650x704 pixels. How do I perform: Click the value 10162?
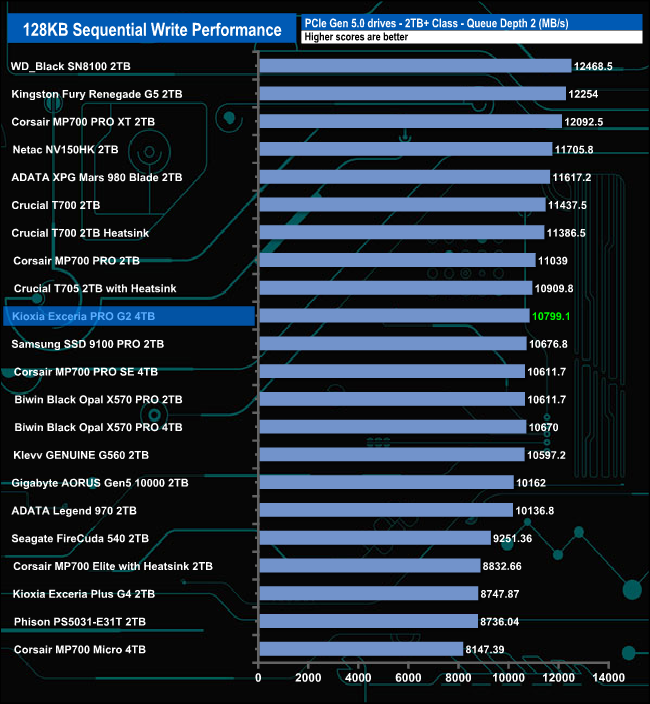[x=531, y=483]
